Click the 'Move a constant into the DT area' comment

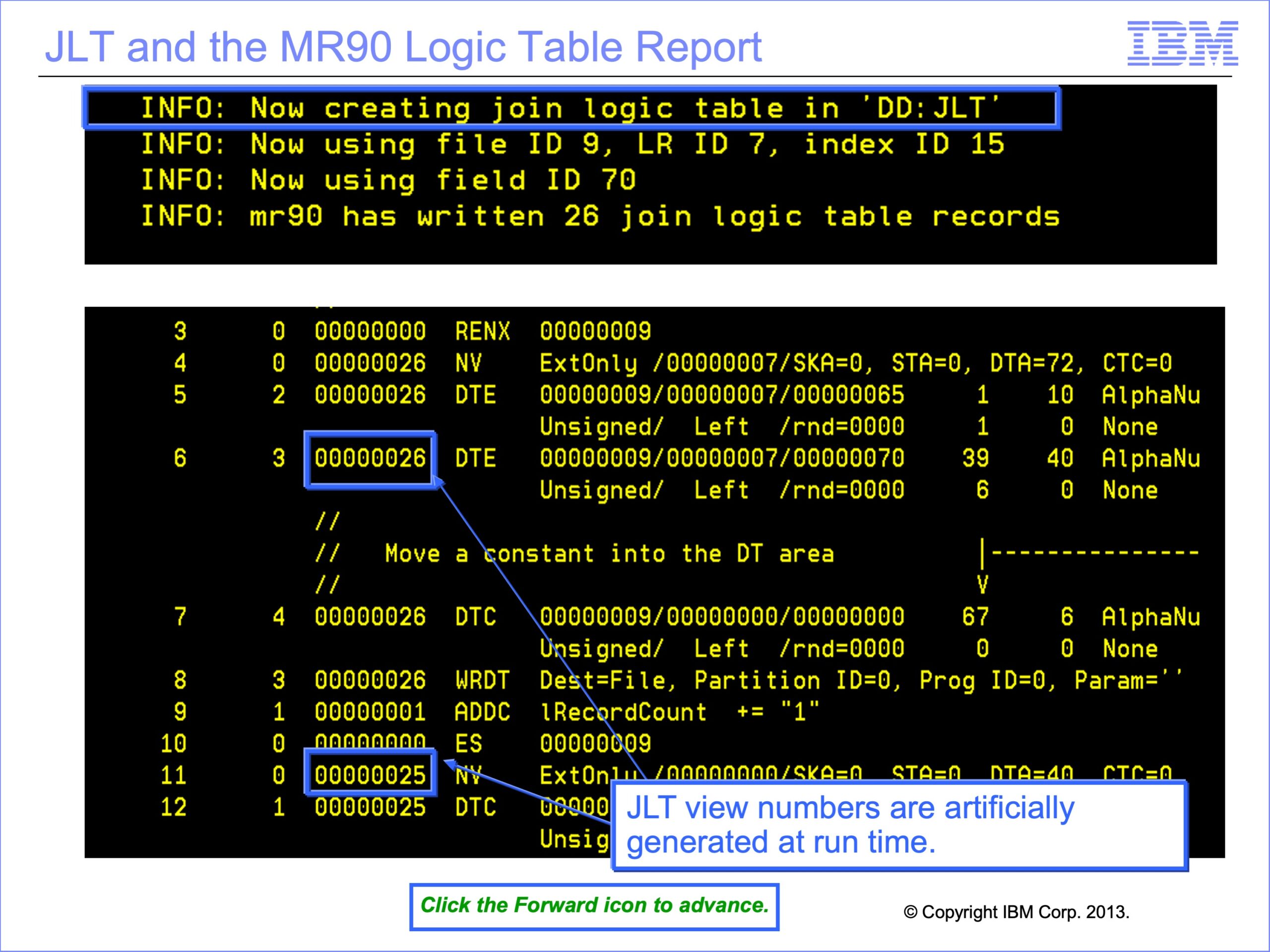pyautogui.click(x=609, y=554)
